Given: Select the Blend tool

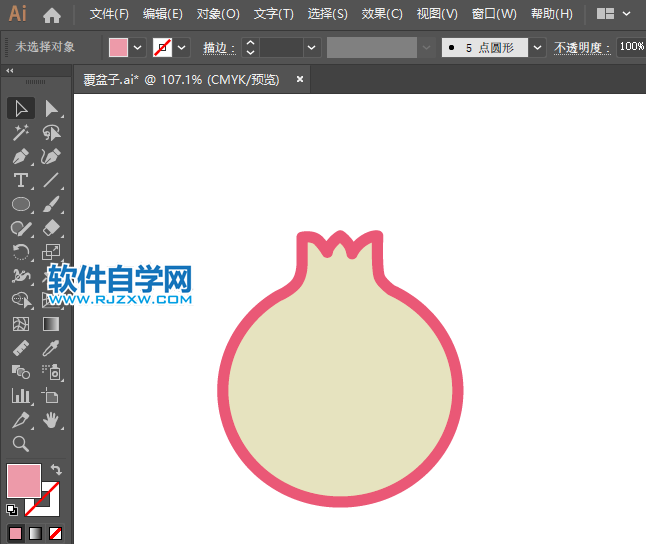Looking at the screenshot, I should point(21,372).
